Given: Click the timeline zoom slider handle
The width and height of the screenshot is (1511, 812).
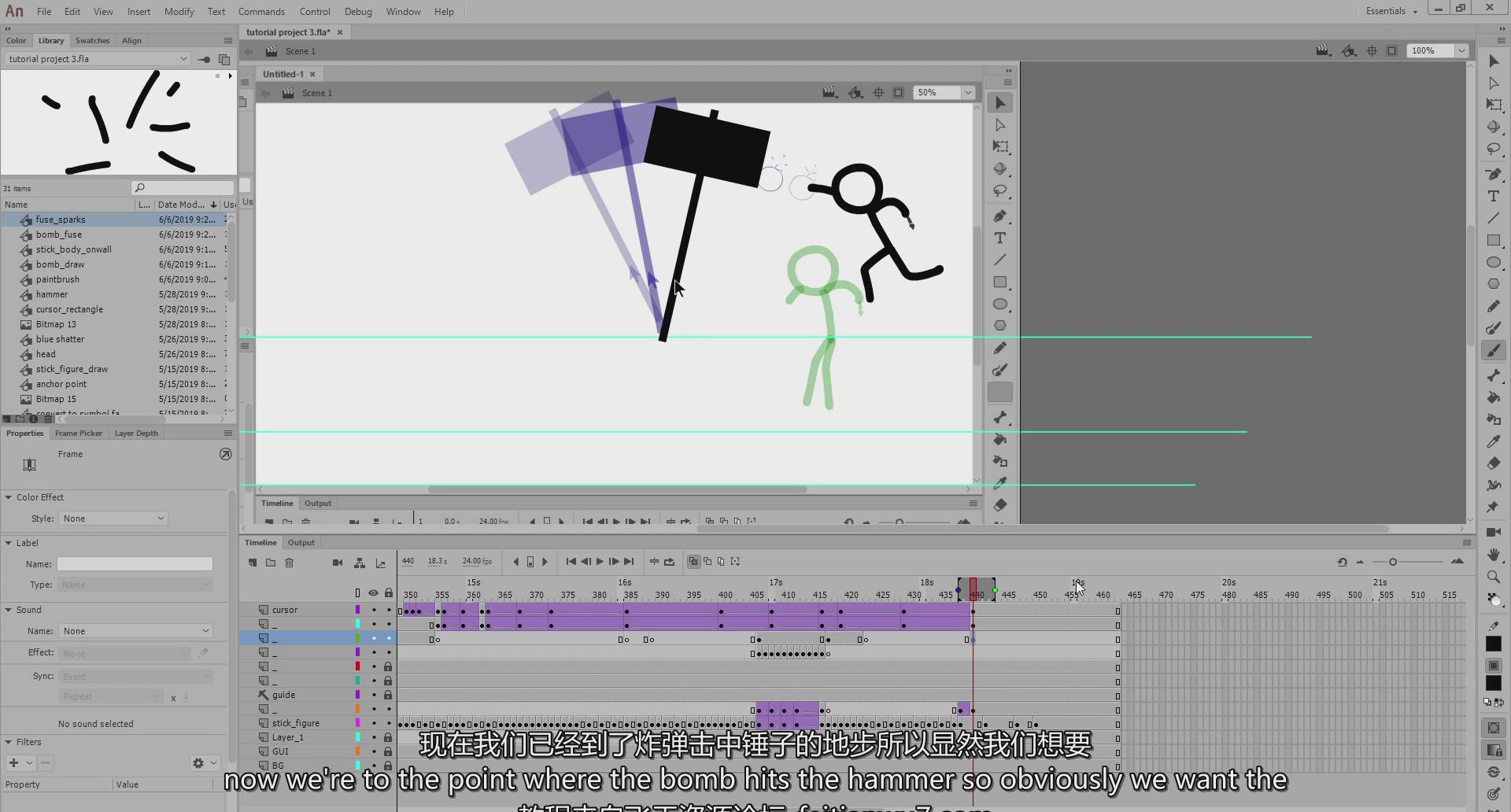Looking at the screenshot, I should 1392,562.
